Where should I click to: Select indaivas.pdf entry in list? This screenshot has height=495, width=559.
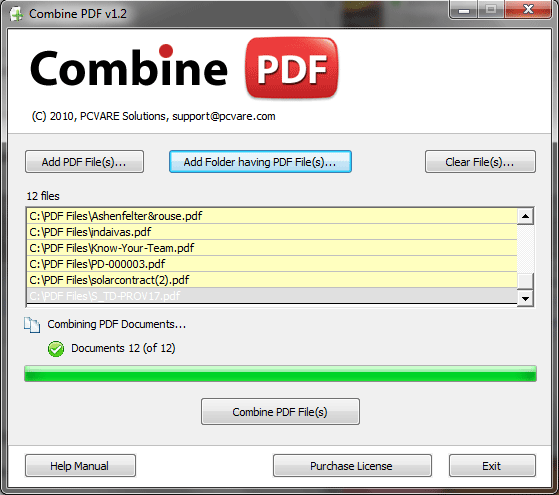[x=272, y=232]
